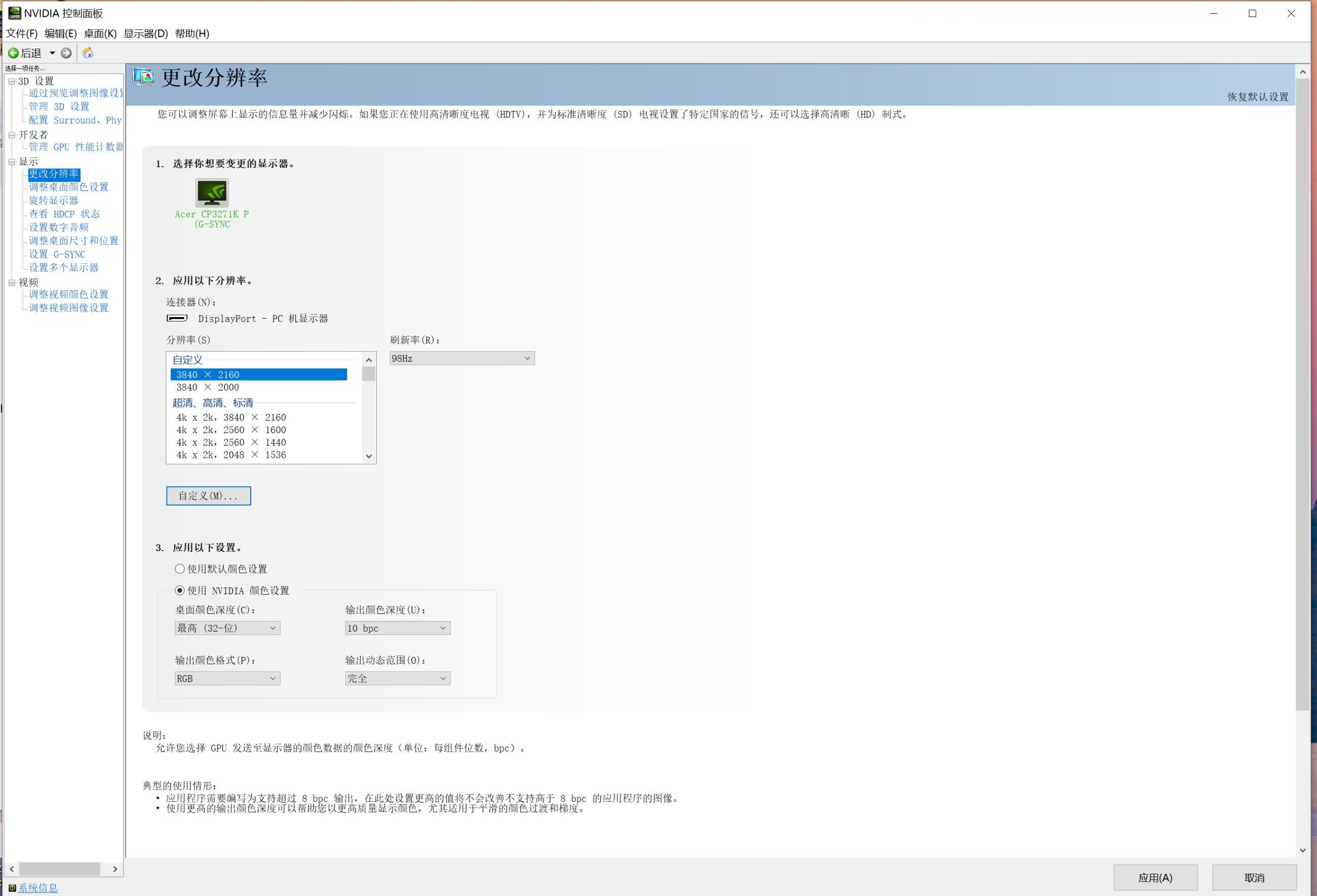The image size is (1317, 896).
Task: Open 输出动态范围 完全 dropdown
Action: click(x=397, y=679)
